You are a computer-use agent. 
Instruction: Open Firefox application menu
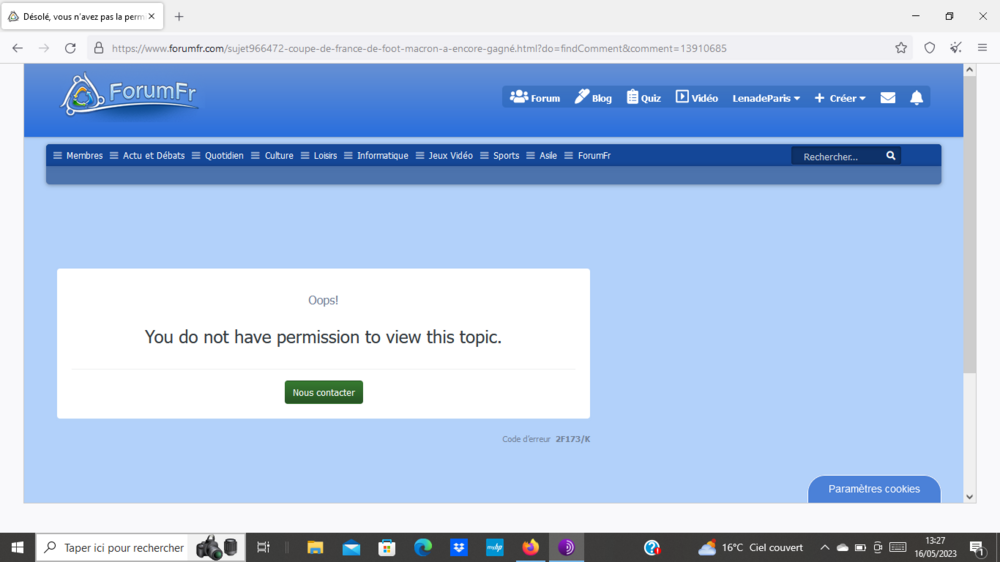[982, 48]
